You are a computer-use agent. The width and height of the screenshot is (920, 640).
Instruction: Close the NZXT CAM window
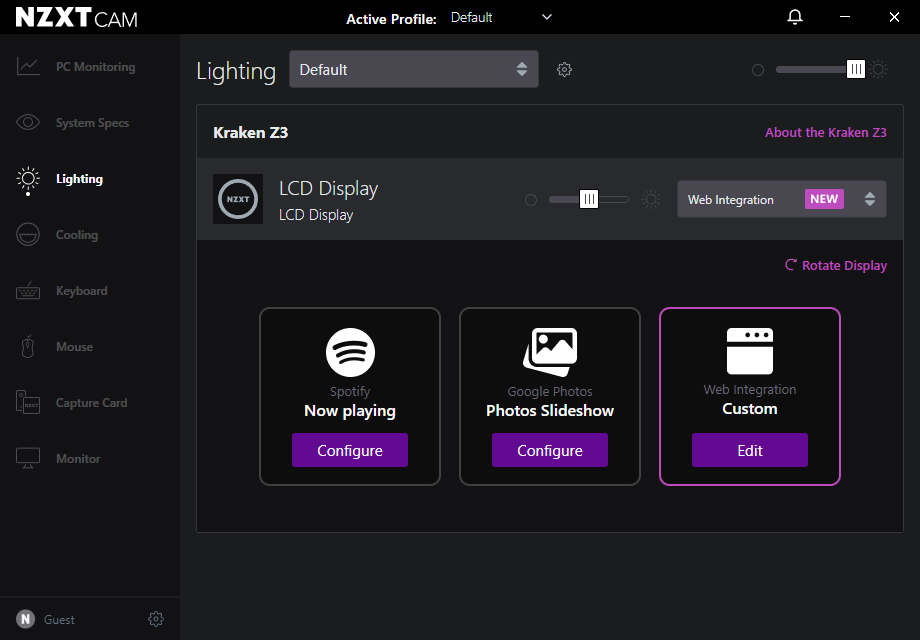click(894, 18)
